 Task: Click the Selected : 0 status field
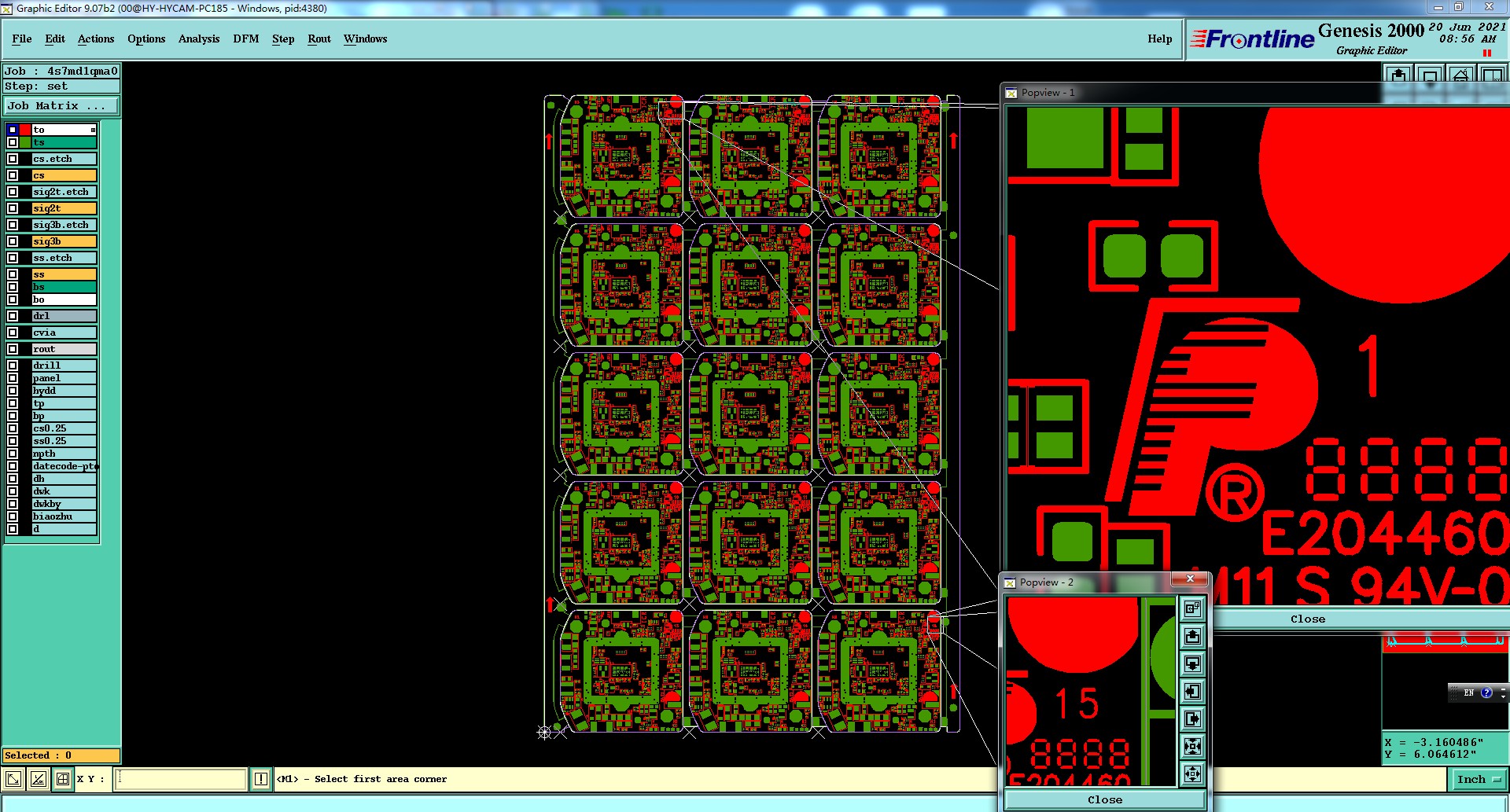[x=61, y=755]
